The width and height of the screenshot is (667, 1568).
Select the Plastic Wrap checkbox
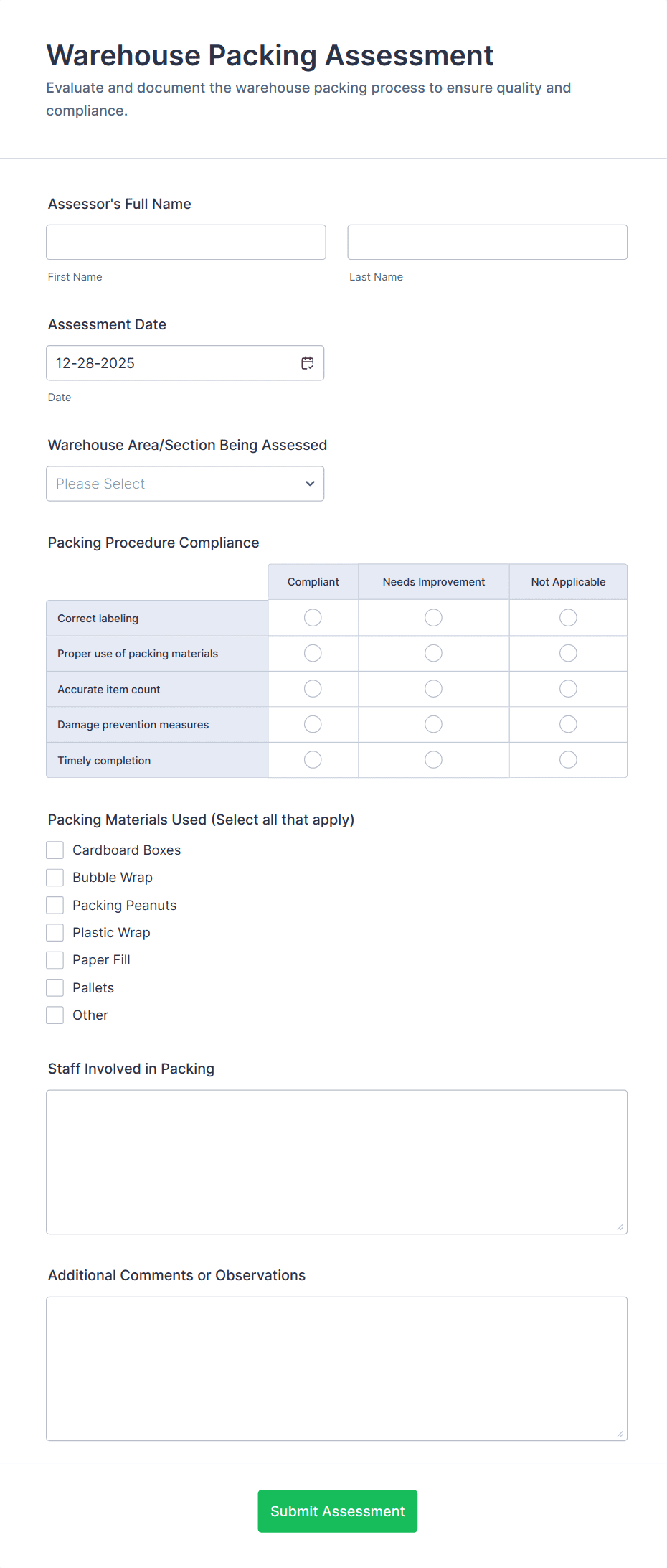pos(55,931)
